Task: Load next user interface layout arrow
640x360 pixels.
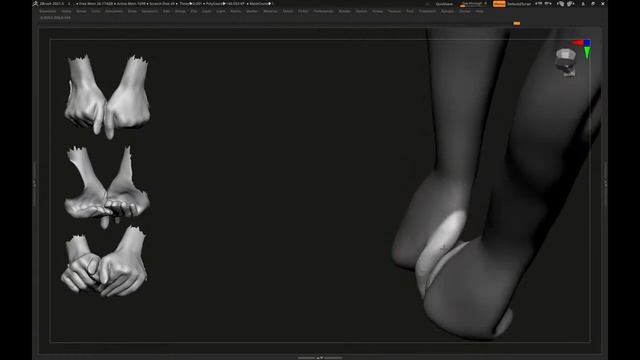Action: [x=549, y=4]
